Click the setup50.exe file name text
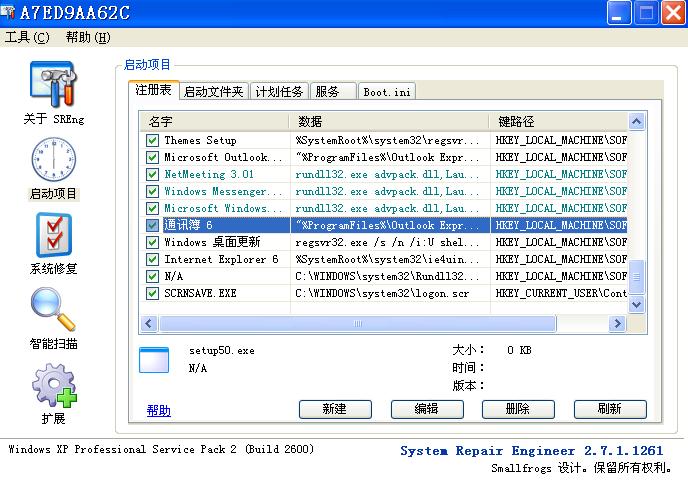This screenshot has height=482, width=688. pos(222,351)
